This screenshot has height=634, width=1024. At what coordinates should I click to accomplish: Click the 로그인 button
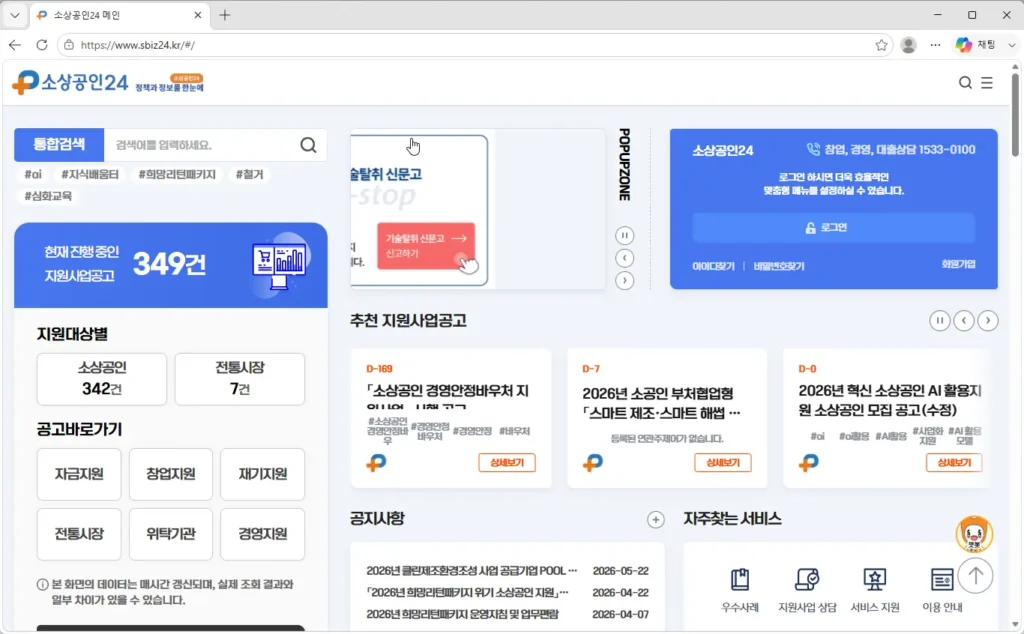coord(833,227)
